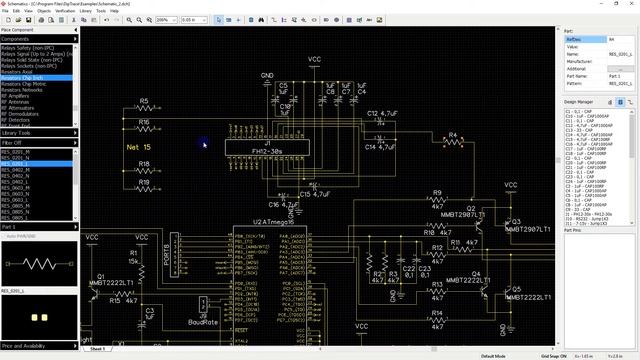The height and width of the screenshot is (360, 640).
Task: Open the File menu
Action: tap(5, 11)
